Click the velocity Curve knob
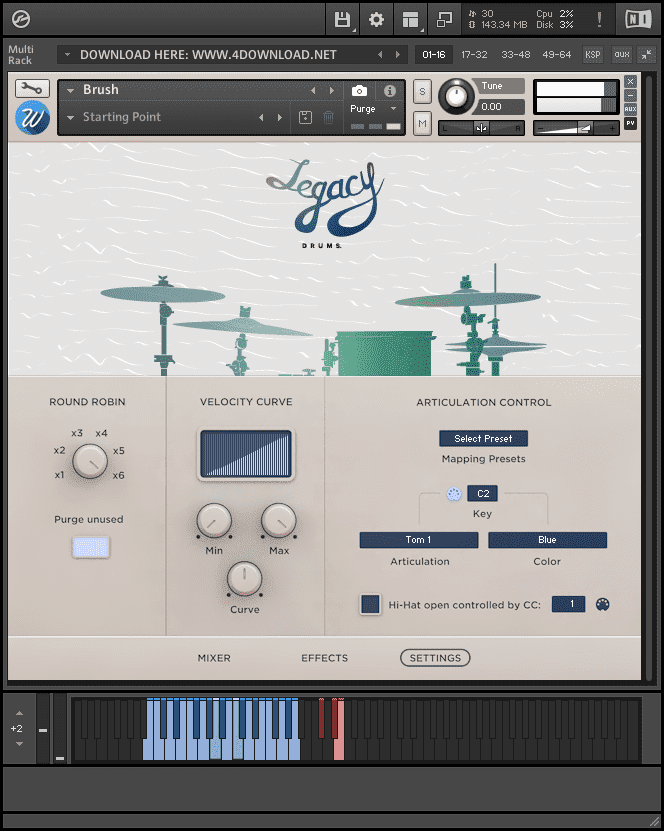The height and width of the screenshot is (831, 664). tap(244, 579)
